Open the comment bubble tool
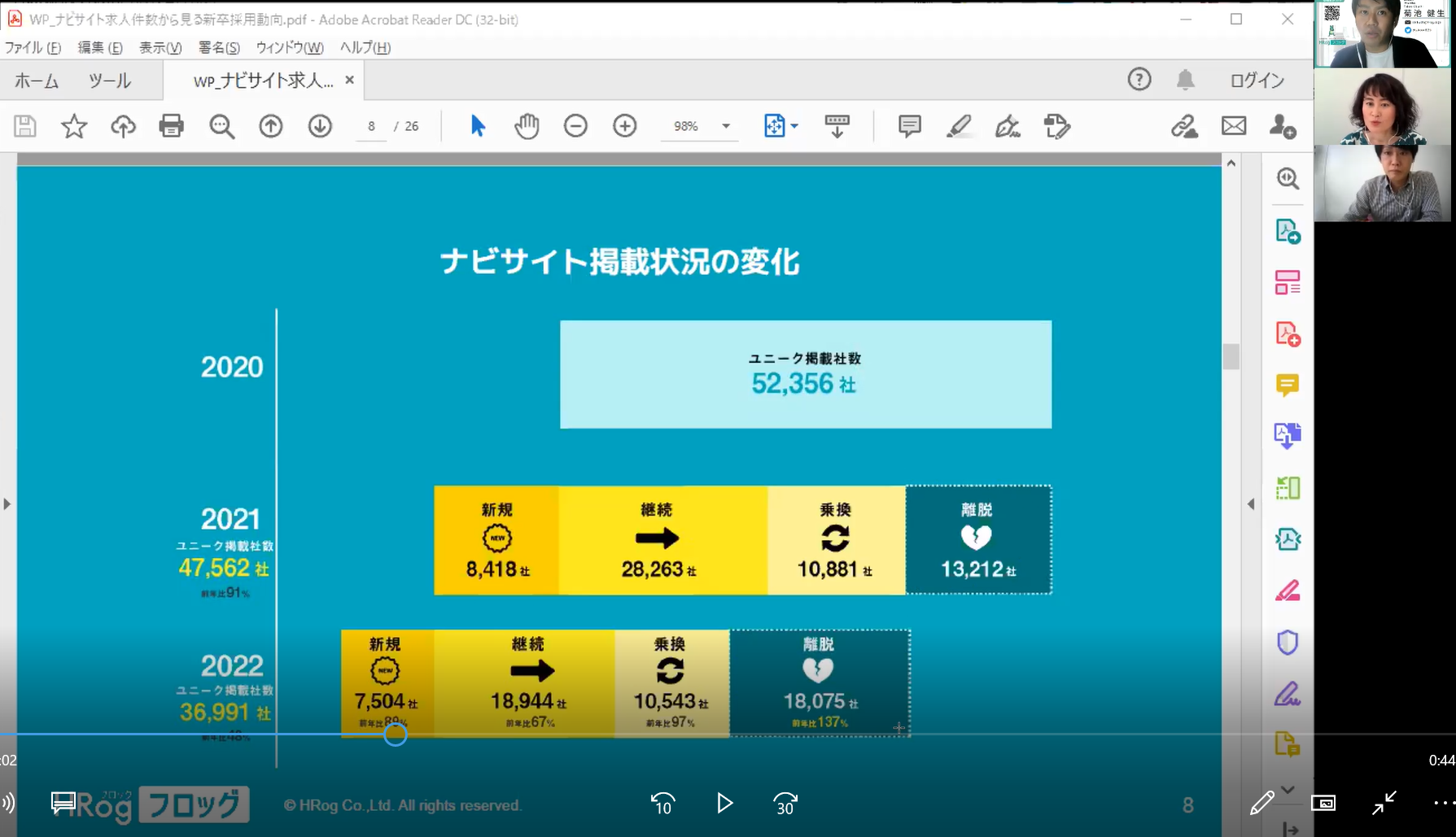1456x837 pixels. click(x=909, y=126)
